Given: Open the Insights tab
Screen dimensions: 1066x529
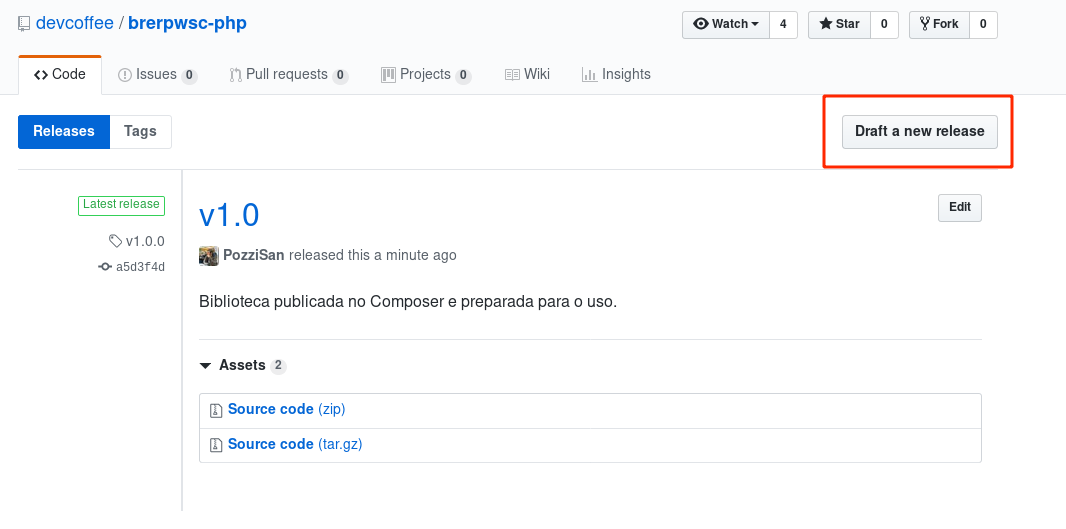Looking at the screenshot, I should coord(616,75).
